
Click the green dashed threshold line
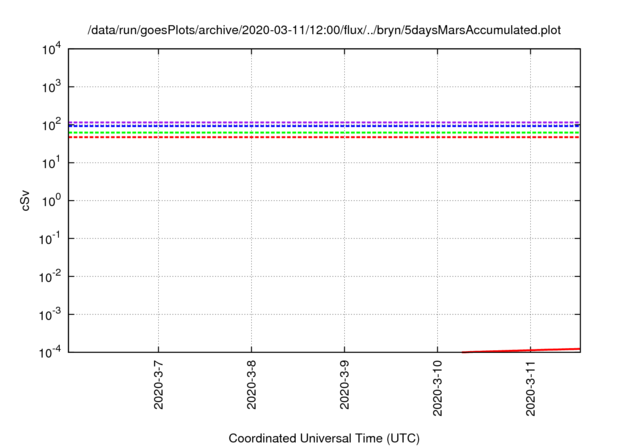point(324,133)
